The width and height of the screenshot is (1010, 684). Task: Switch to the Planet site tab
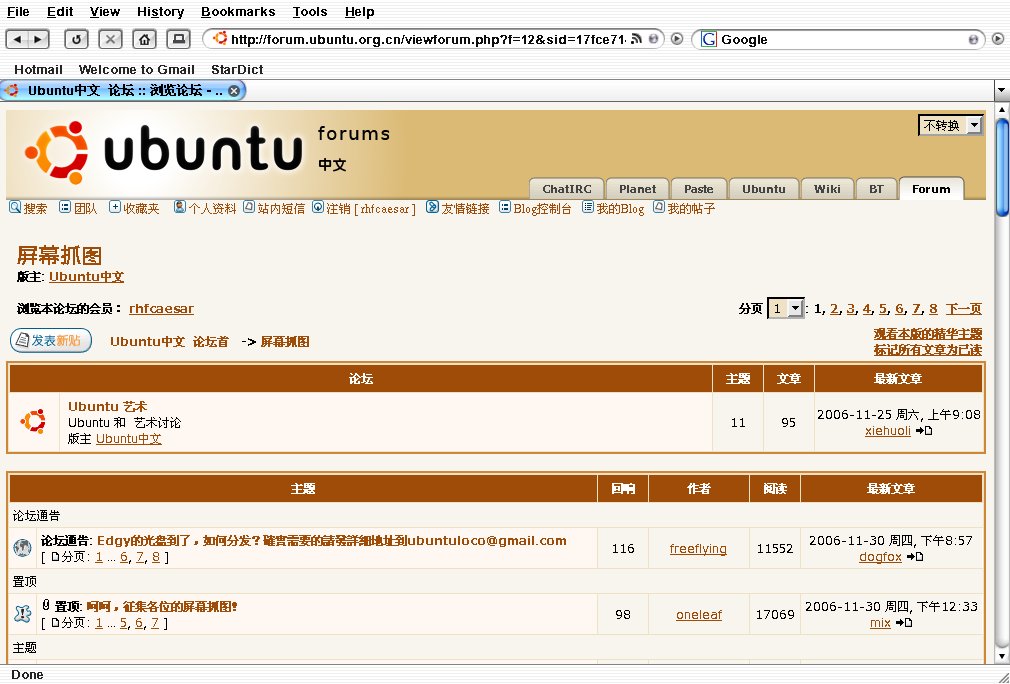point(638,189)
